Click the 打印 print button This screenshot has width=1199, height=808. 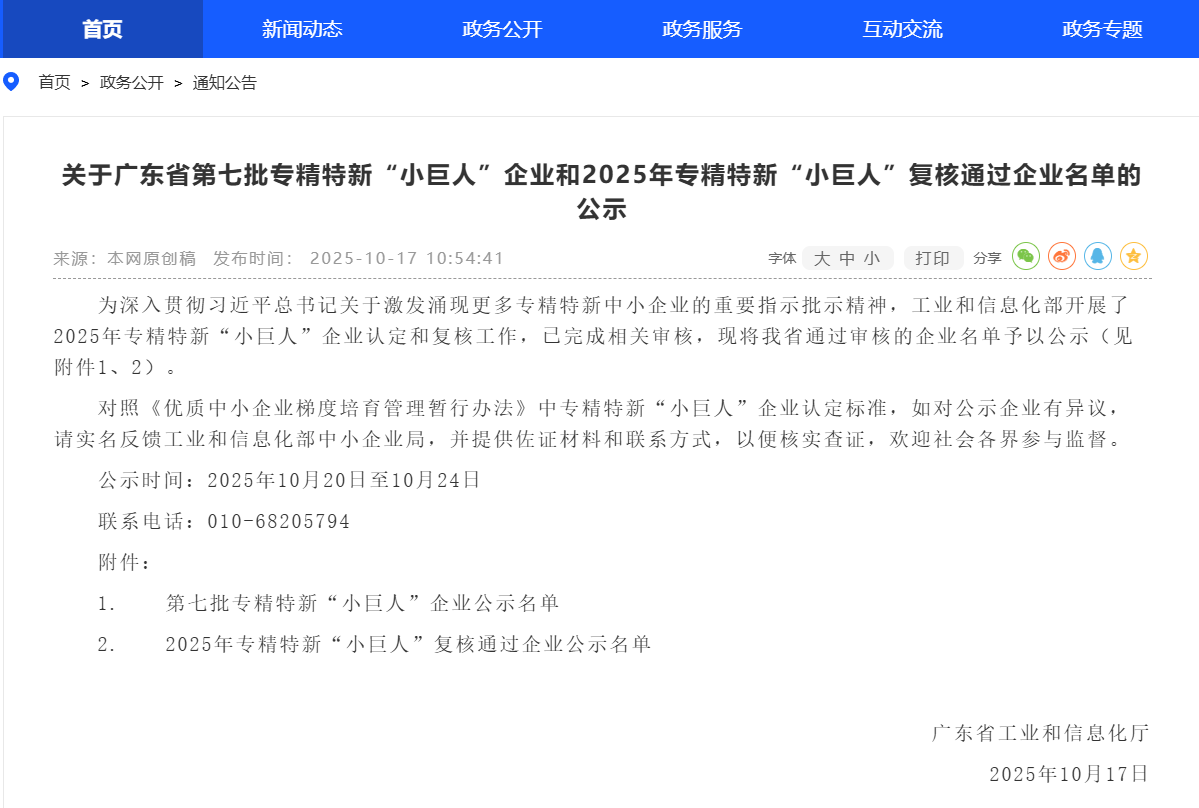coord(933,258)
